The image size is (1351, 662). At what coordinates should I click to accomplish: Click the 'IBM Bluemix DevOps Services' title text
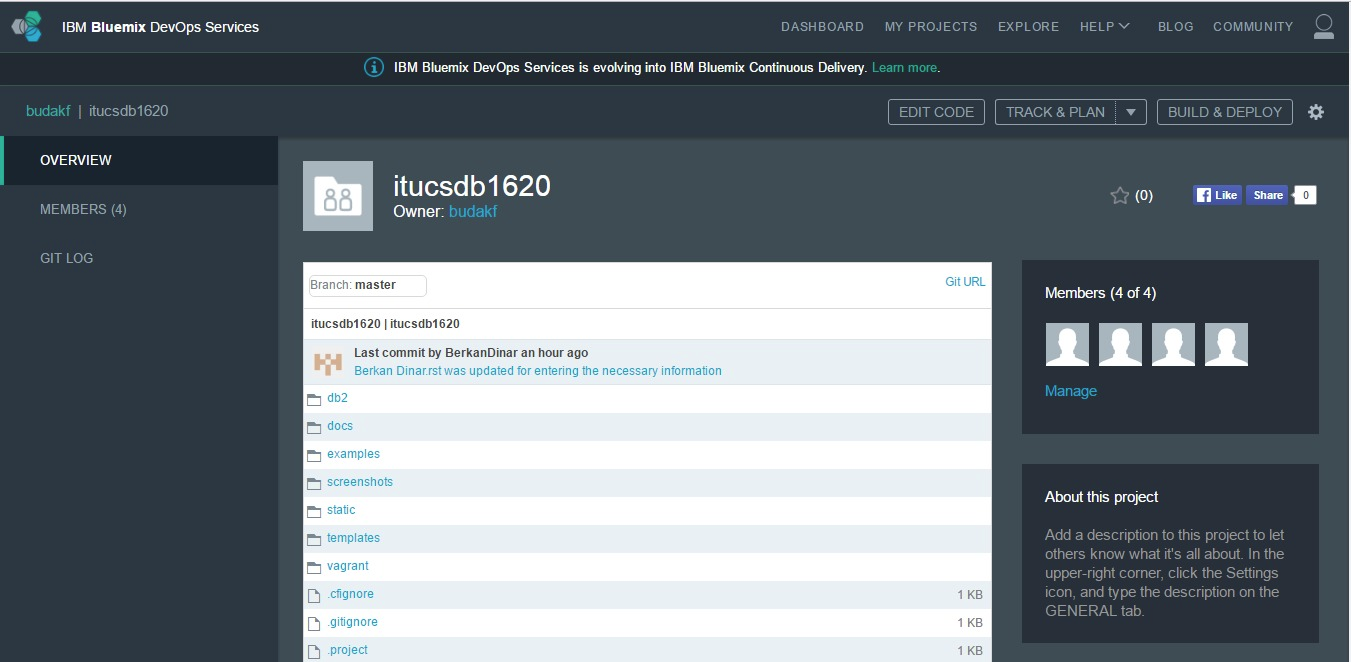160,27
